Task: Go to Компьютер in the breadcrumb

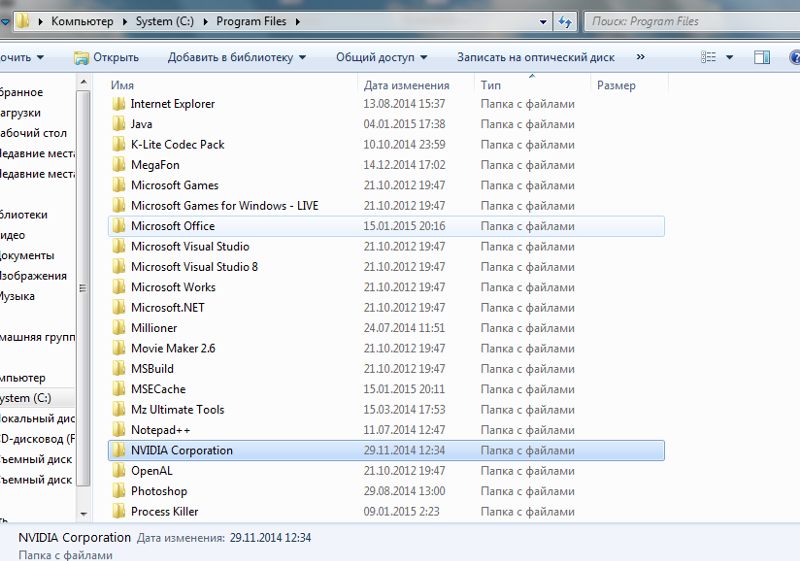Action: [x=82, y=21]
